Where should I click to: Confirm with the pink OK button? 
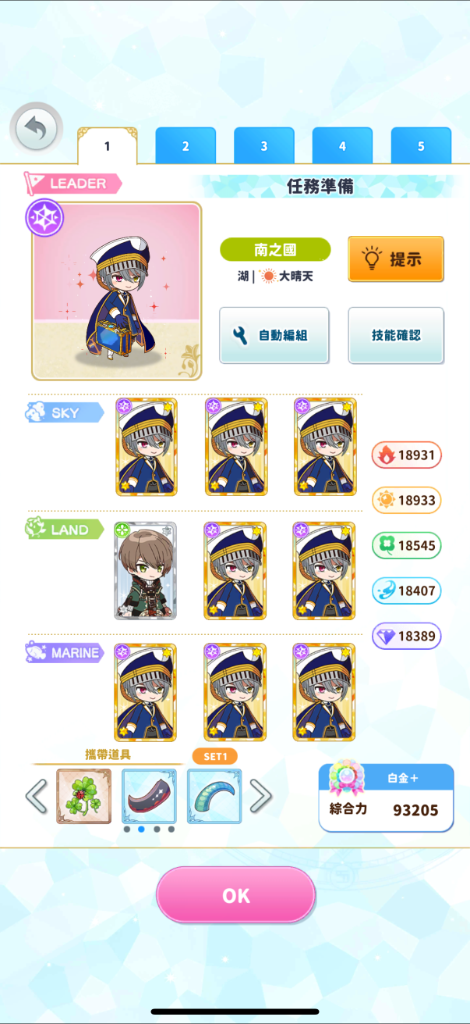[236, 895]
